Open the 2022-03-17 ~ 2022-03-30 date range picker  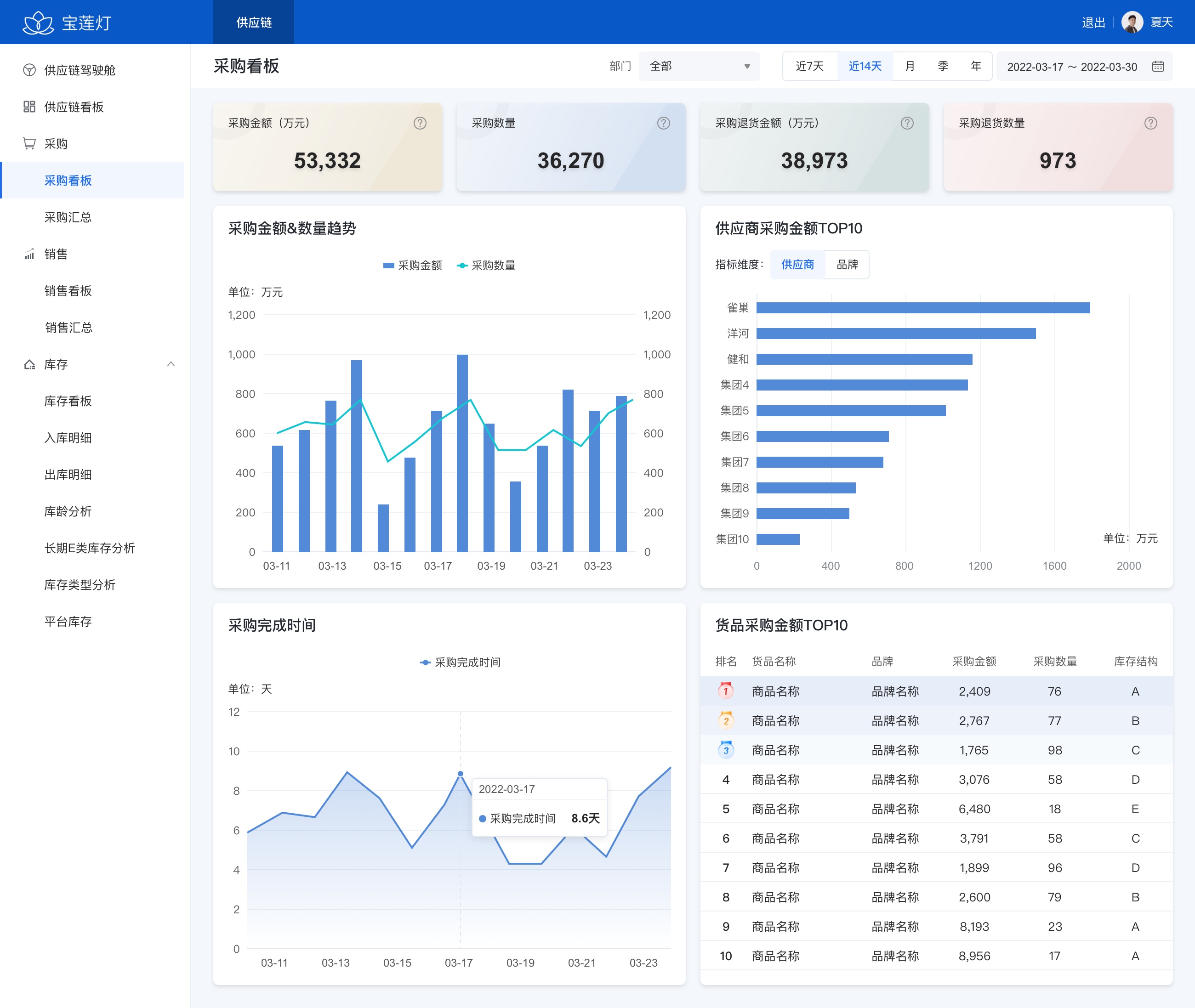coord(1084,66)
